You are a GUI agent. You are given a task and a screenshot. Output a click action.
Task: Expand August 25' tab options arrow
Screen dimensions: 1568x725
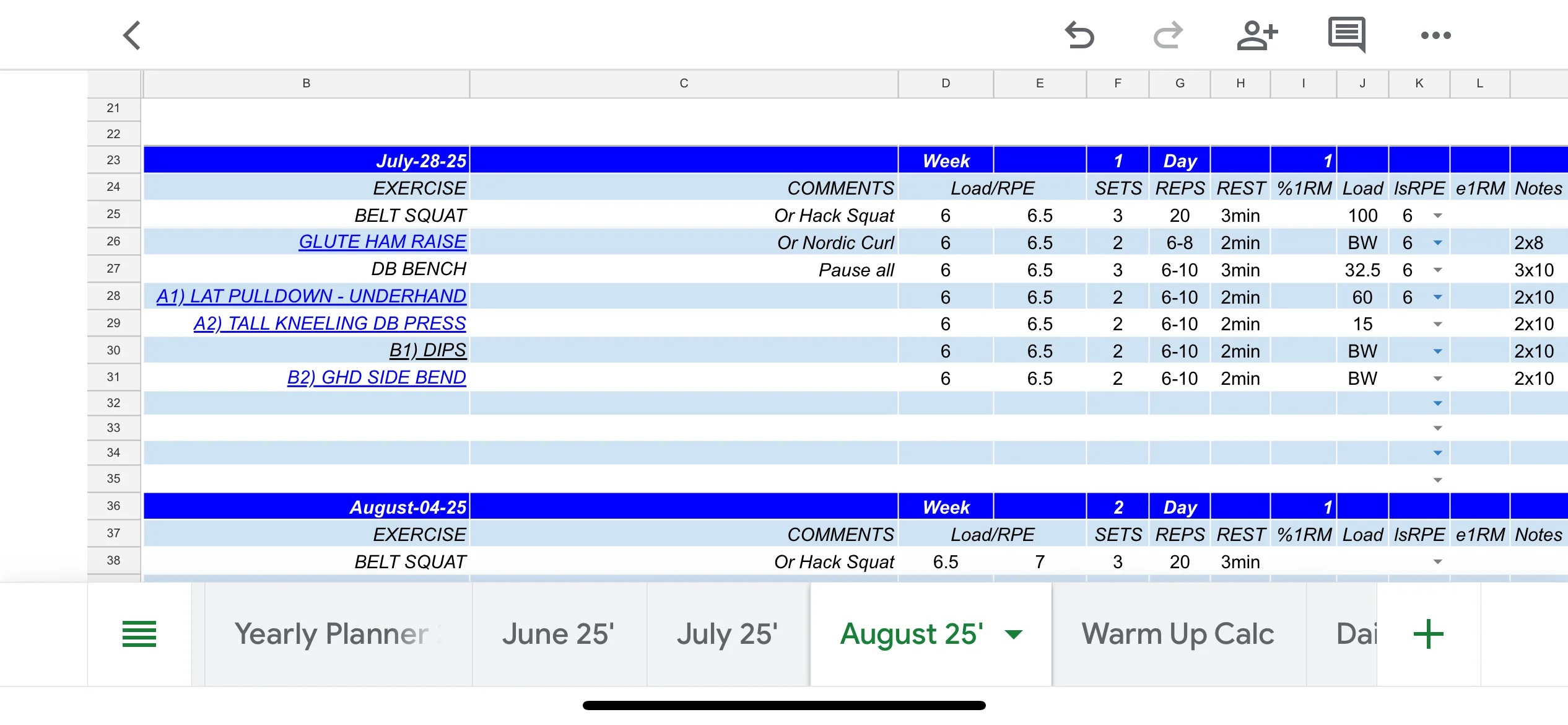click(x=1014, y=634)
